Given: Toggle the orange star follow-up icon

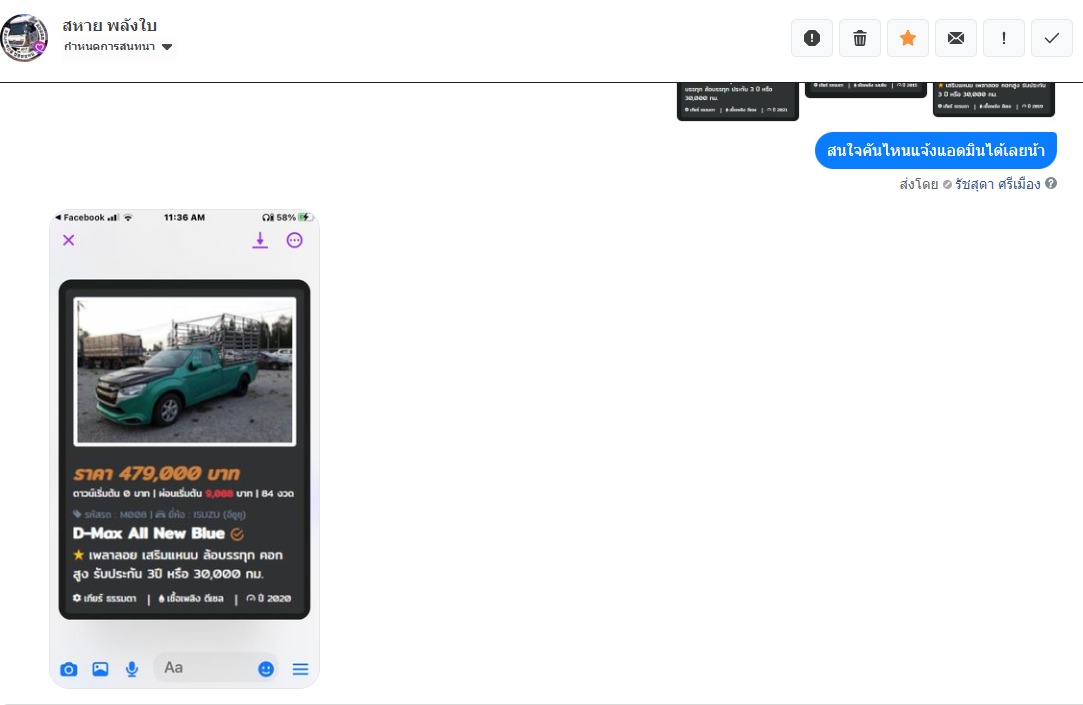Looking at the screenshot, I should [x=908, y=38].
